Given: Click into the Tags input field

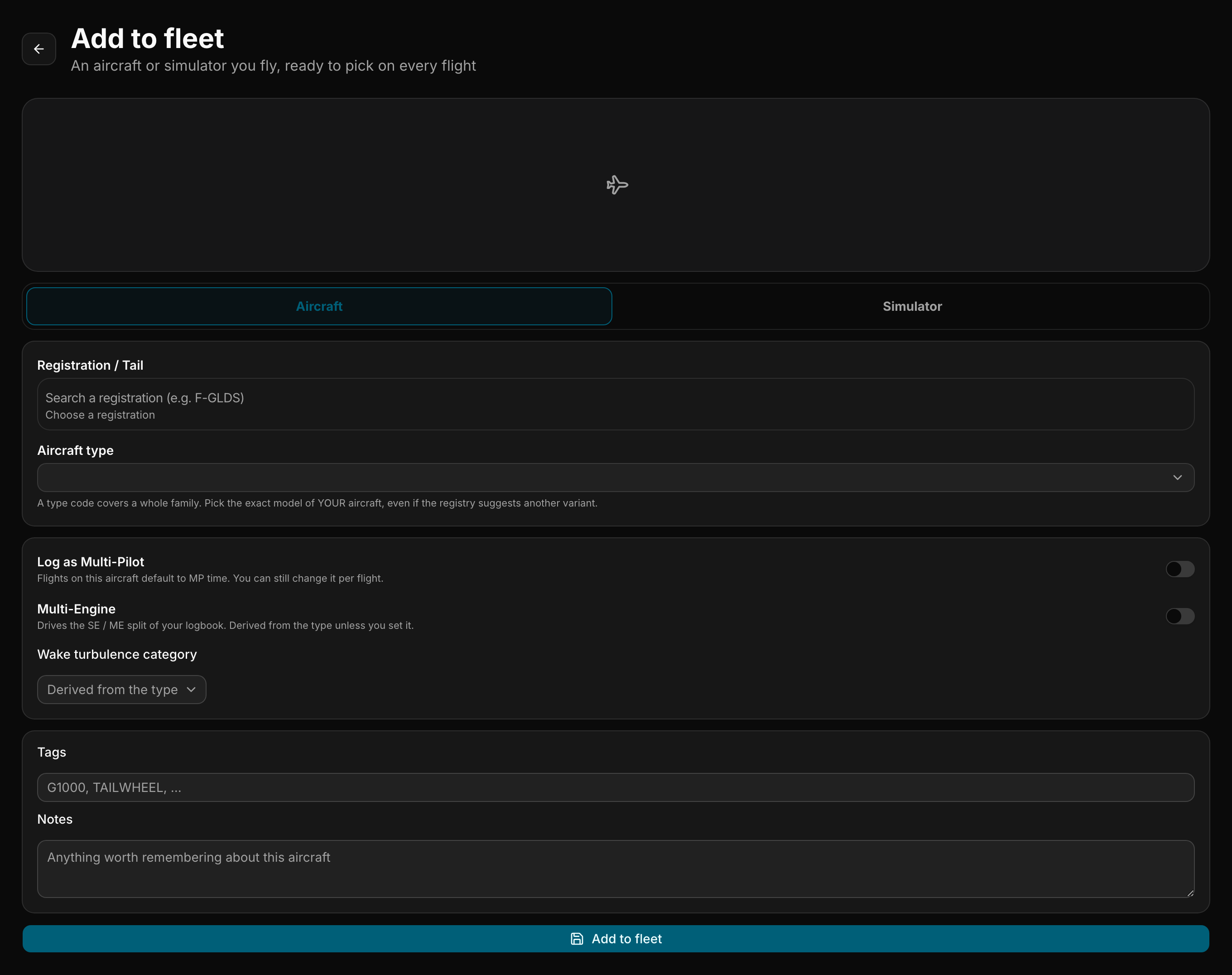Looking at the screenshot, I should 616,788.
